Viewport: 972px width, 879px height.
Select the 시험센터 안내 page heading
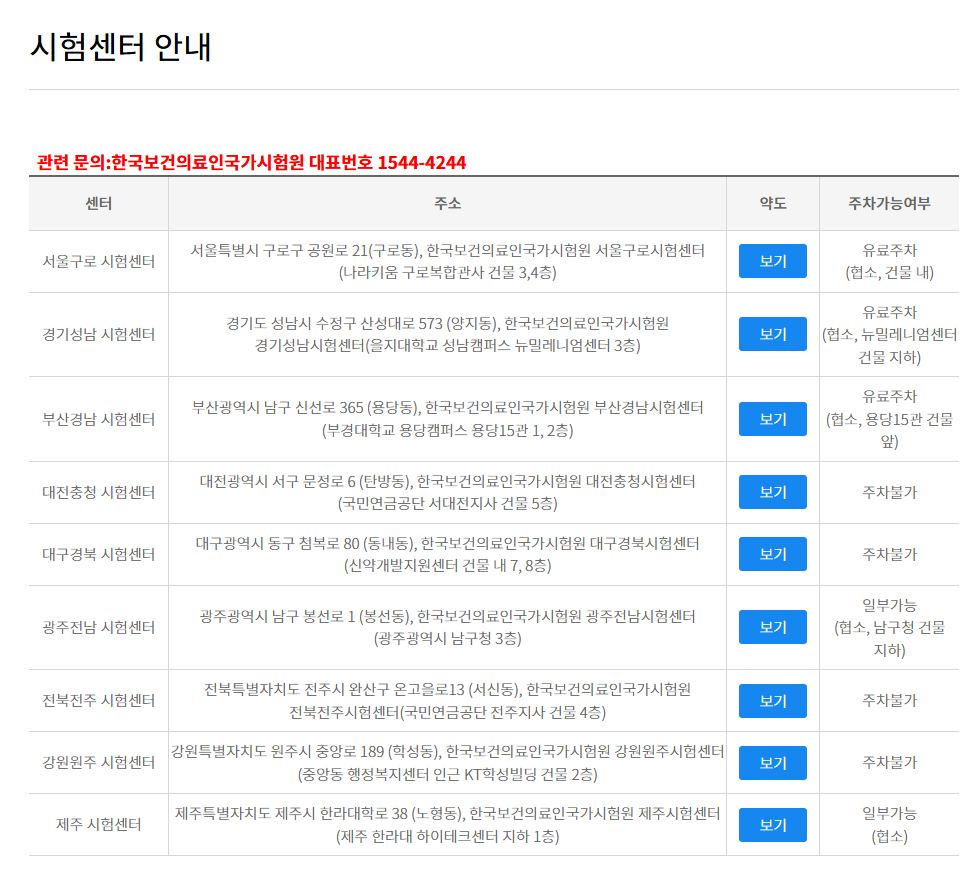121,47
